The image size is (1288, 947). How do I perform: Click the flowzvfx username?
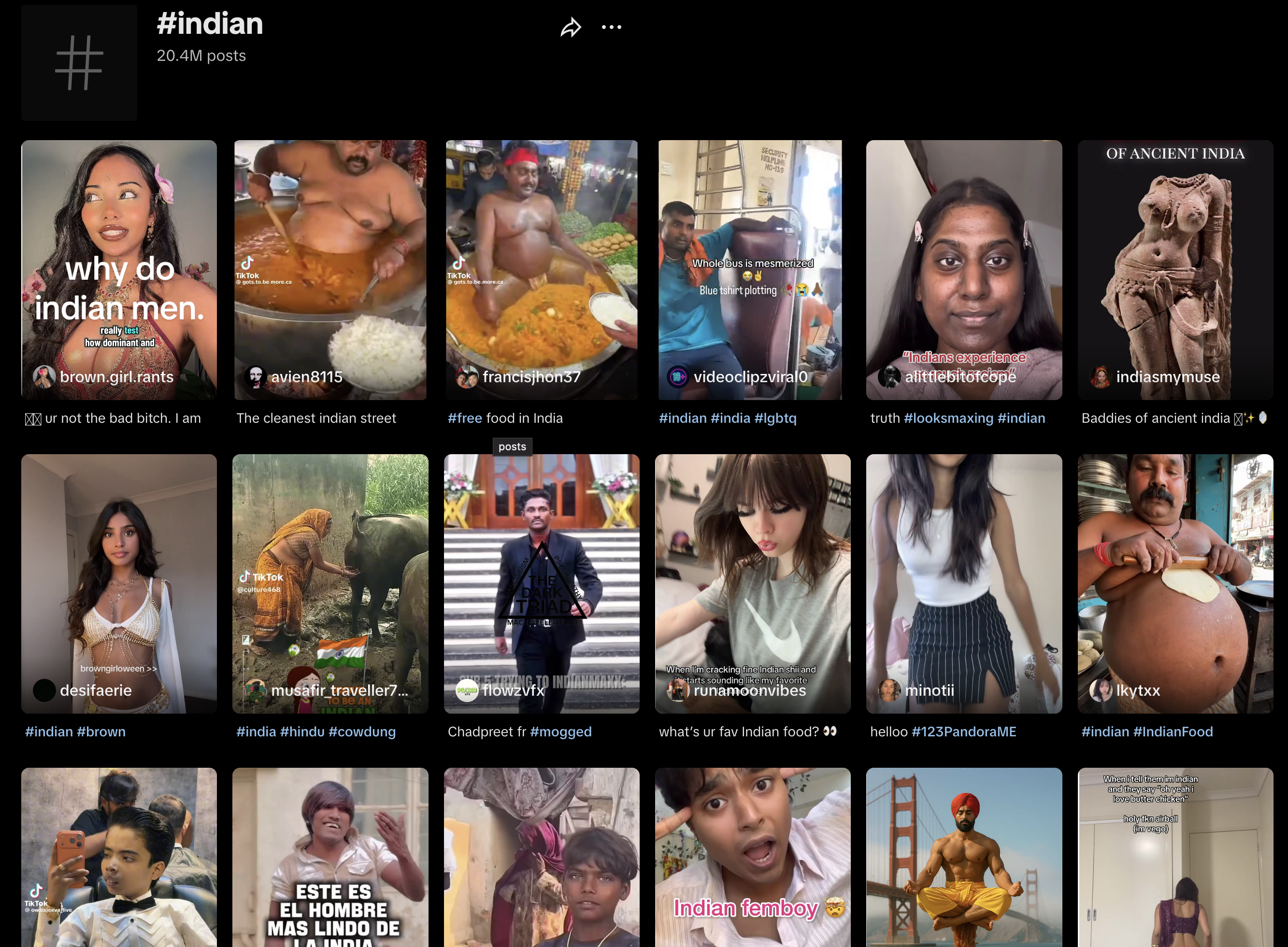pos(514,690)
